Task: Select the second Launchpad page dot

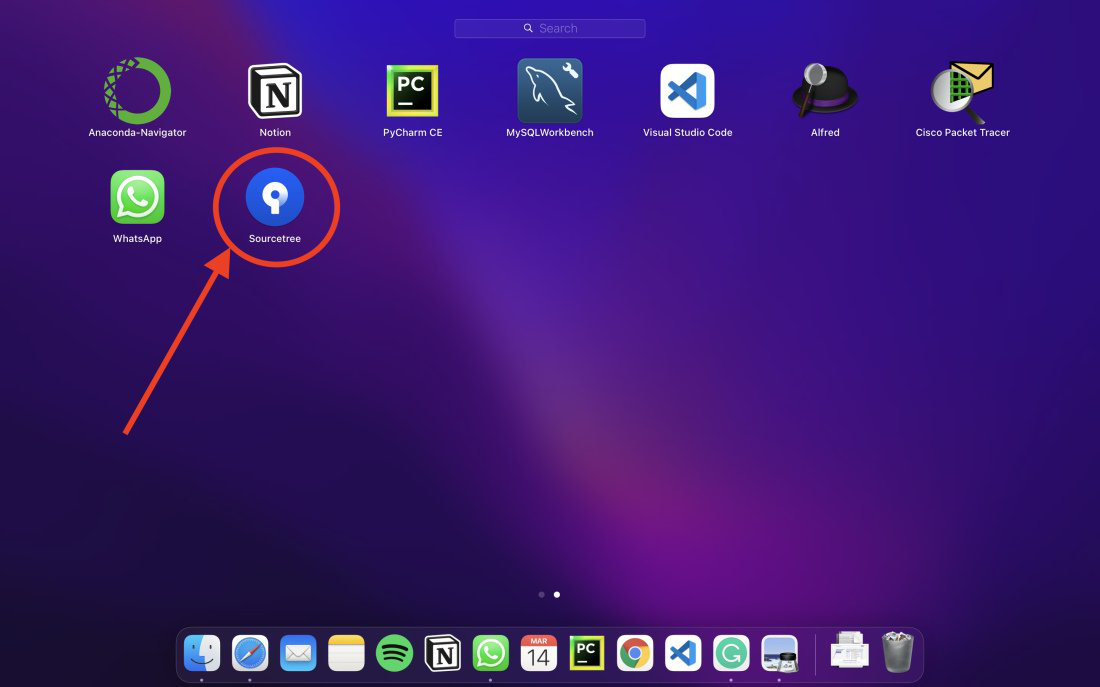Action: (x=557, y=594)
